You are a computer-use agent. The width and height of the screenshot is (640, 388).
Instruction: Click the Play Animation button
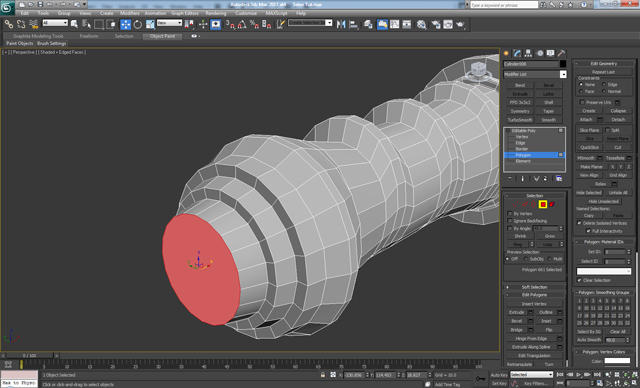click(x=579, y=375)
